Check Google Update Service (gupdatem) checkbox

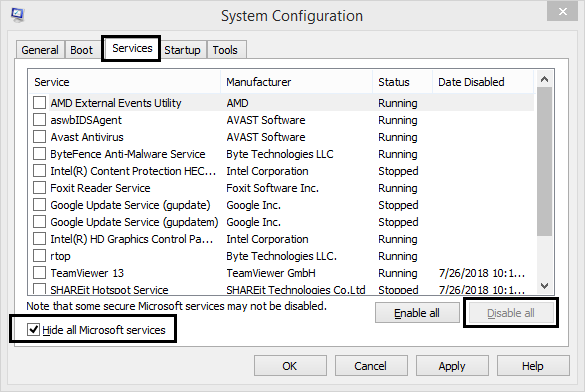[x=40, y=222]
